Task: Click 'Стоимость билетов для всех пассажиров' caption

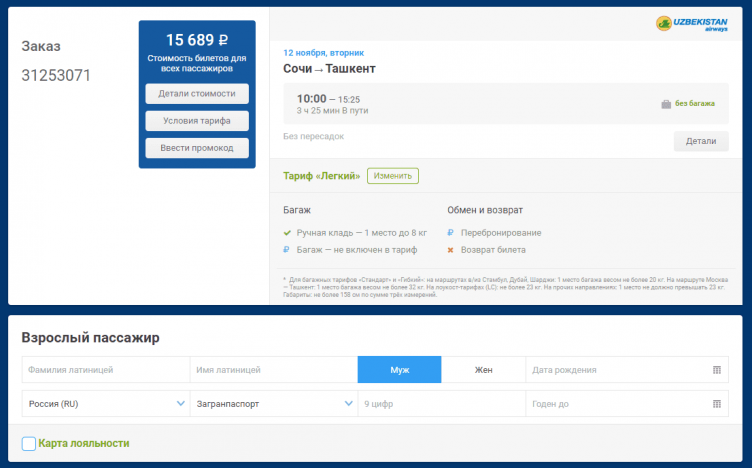Action: coord(197,63)
